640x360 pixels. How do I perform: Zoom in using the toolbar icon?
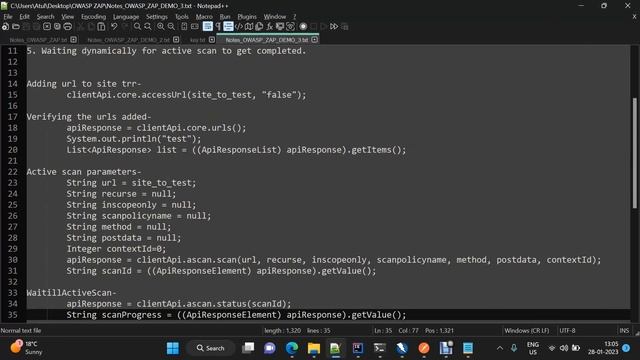(160, 27)
